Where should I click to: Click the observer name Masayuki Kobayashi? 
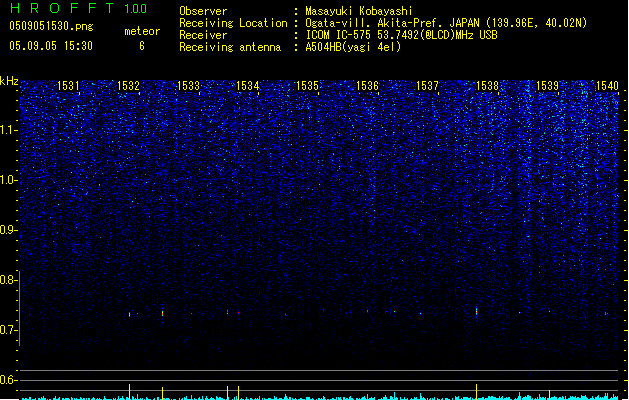point(359,11)
